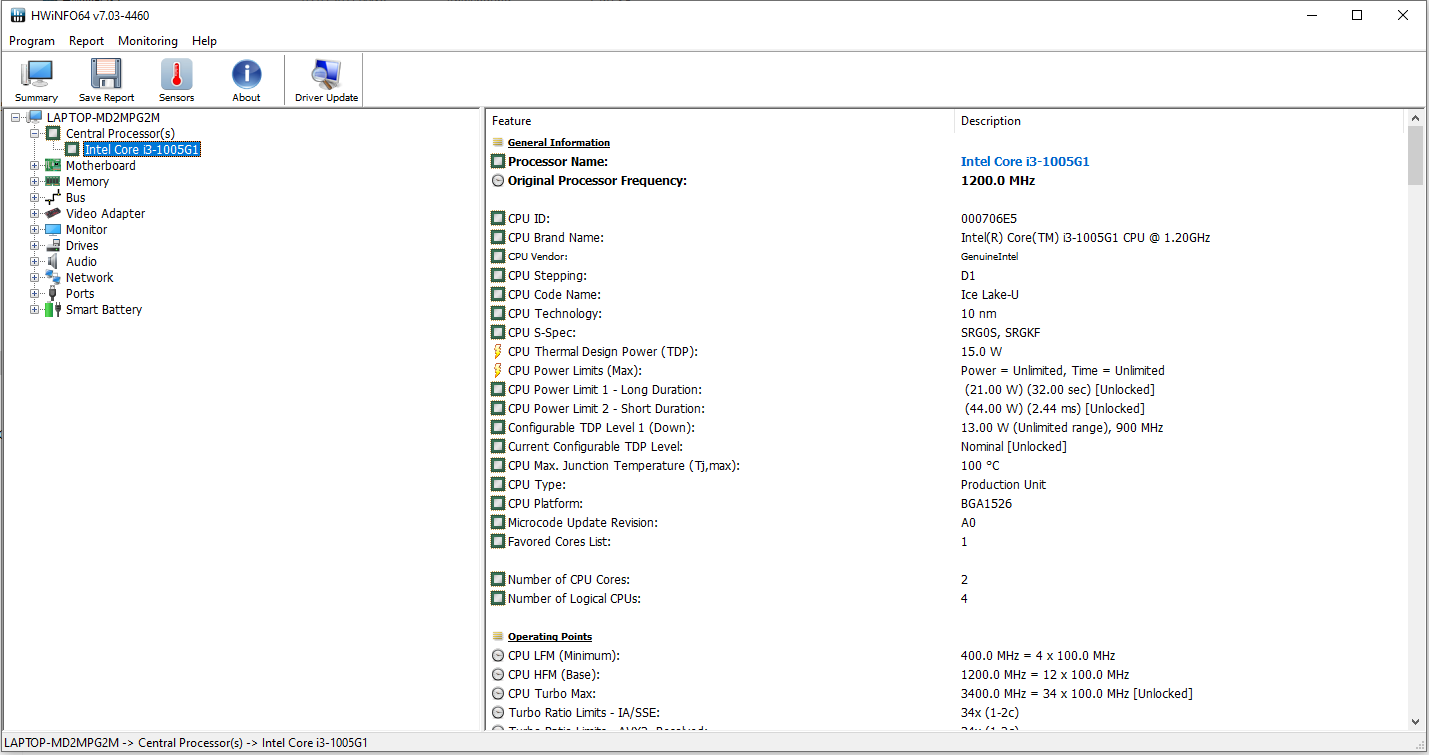Screen dimensions: 1429x755
Task: Expand the Drives tree node
Action: pyautogui.click(x=35, y=246)
